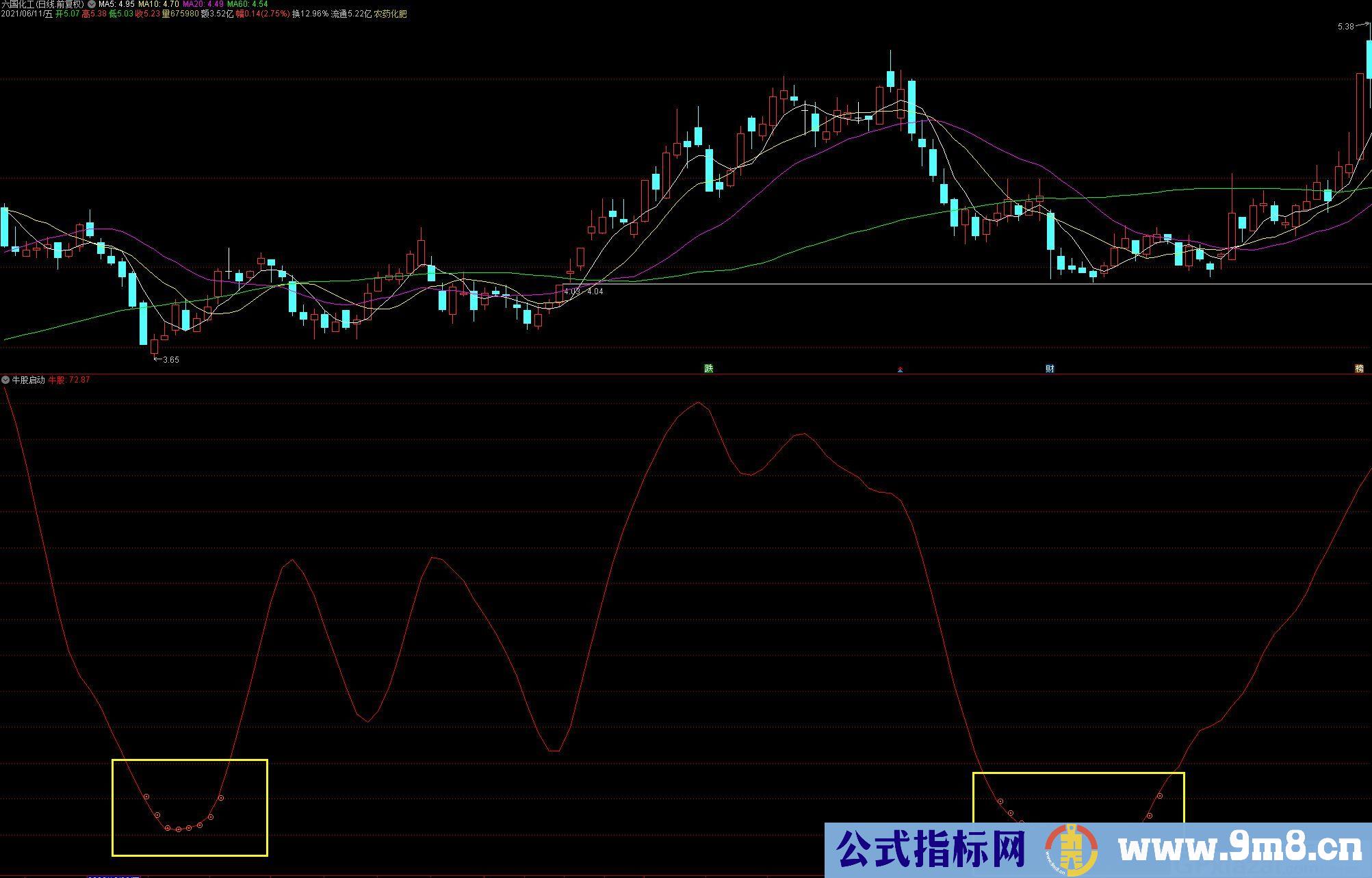
Task: Click the 5.38 highest price label on chart
Action: tap(1346, 27)
